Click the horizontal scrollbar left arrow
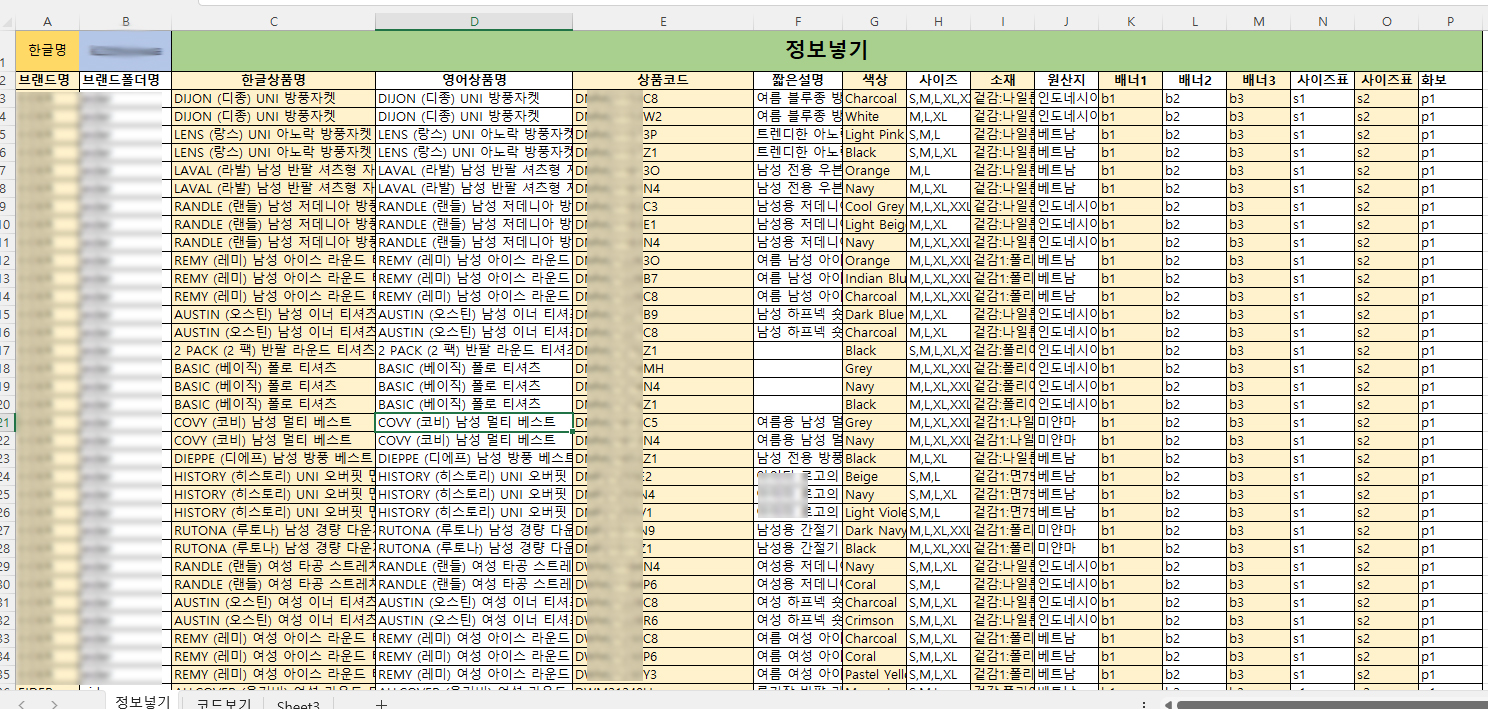Image resolution: width=1488 pixels, height=709 pixels. point(1167,704)
